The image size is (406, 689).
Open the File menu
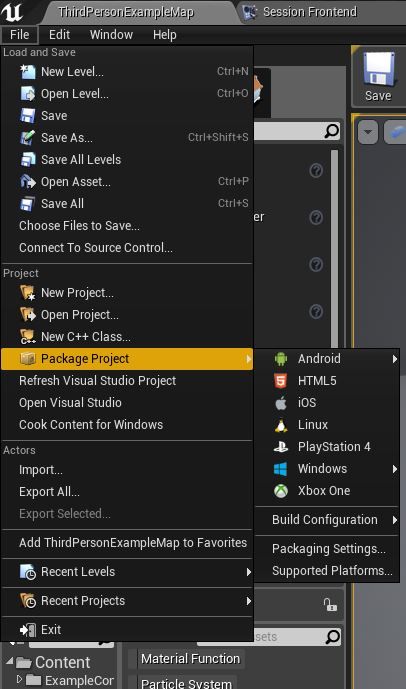[19, 34]
